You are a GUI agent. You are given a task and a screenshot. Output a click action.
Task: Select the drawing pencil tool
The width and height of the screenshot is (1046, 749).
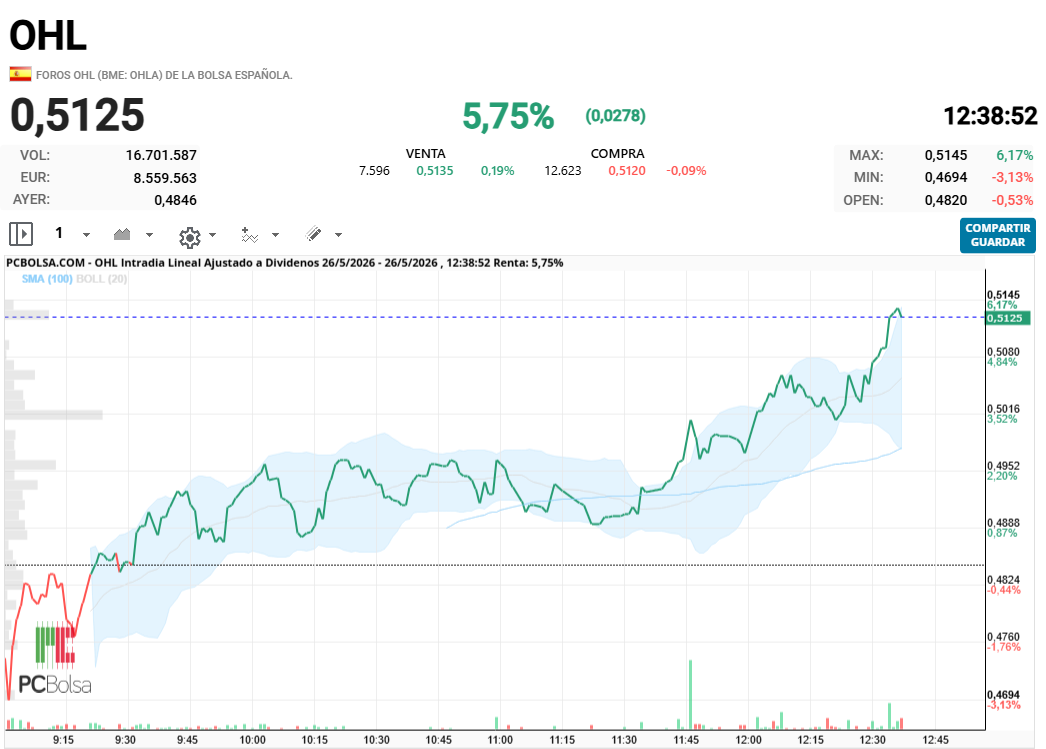point(313,234)
